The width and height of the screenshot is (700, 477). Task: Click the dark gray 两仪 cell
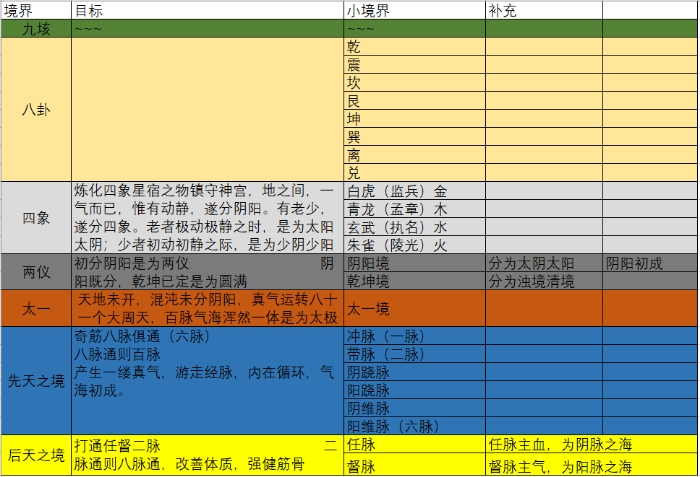pos(36,272)
